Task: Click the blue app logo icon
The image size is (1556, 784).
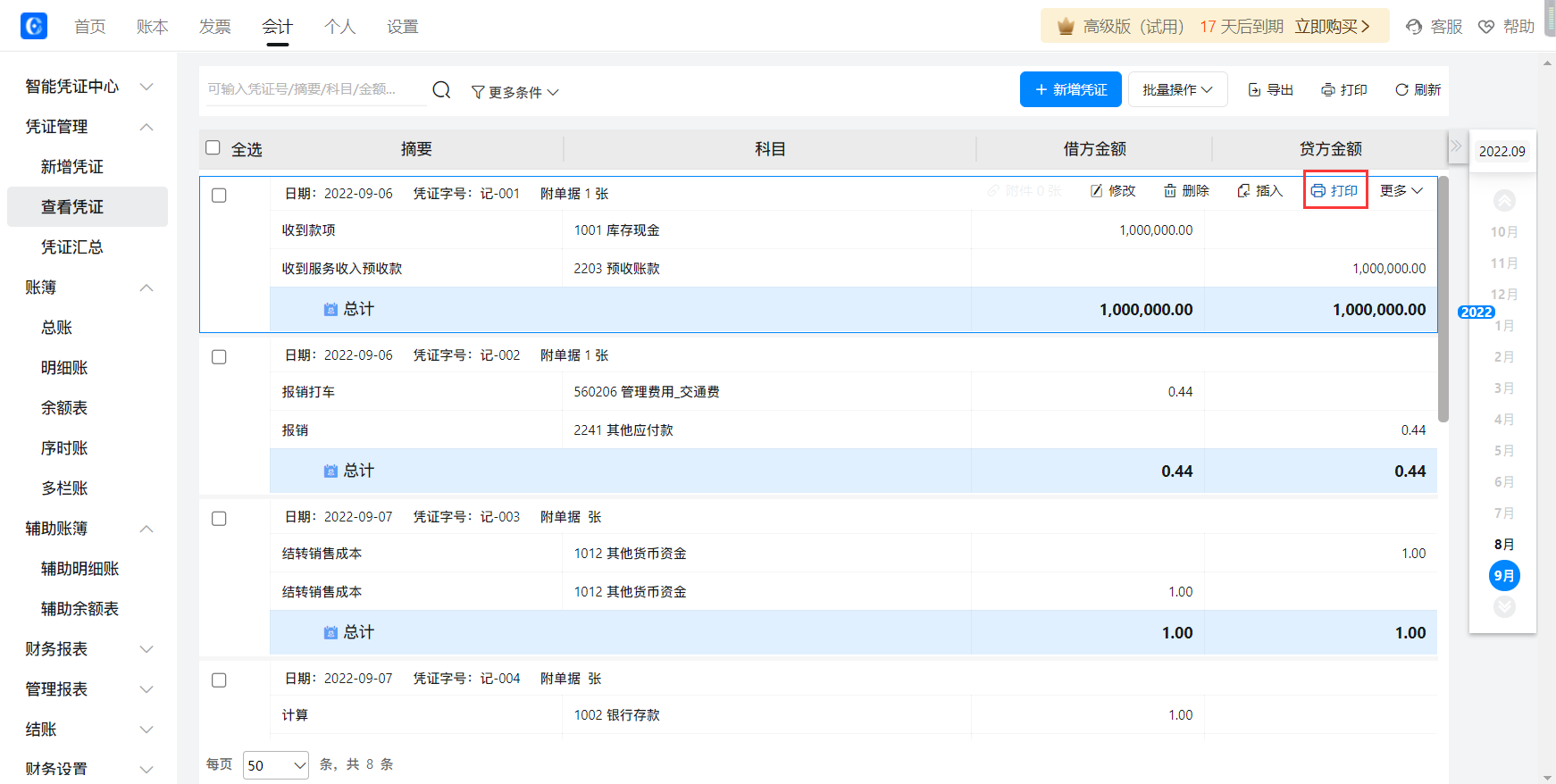Action: point(34,26)
